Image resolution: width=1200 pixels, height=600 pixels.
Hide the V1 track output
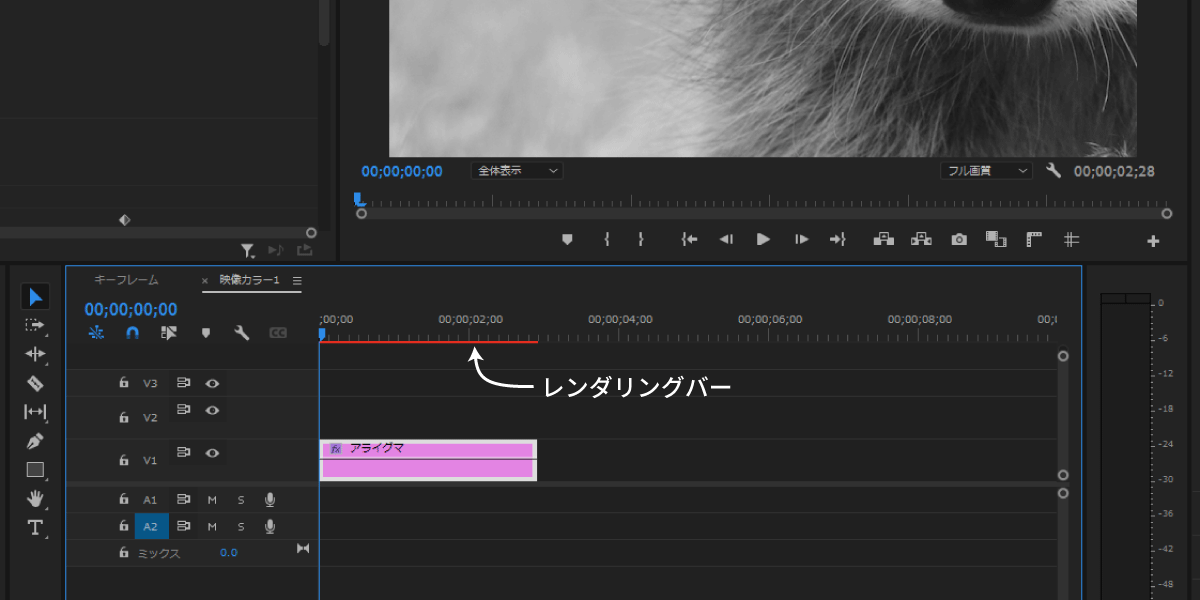pos(212,453)
